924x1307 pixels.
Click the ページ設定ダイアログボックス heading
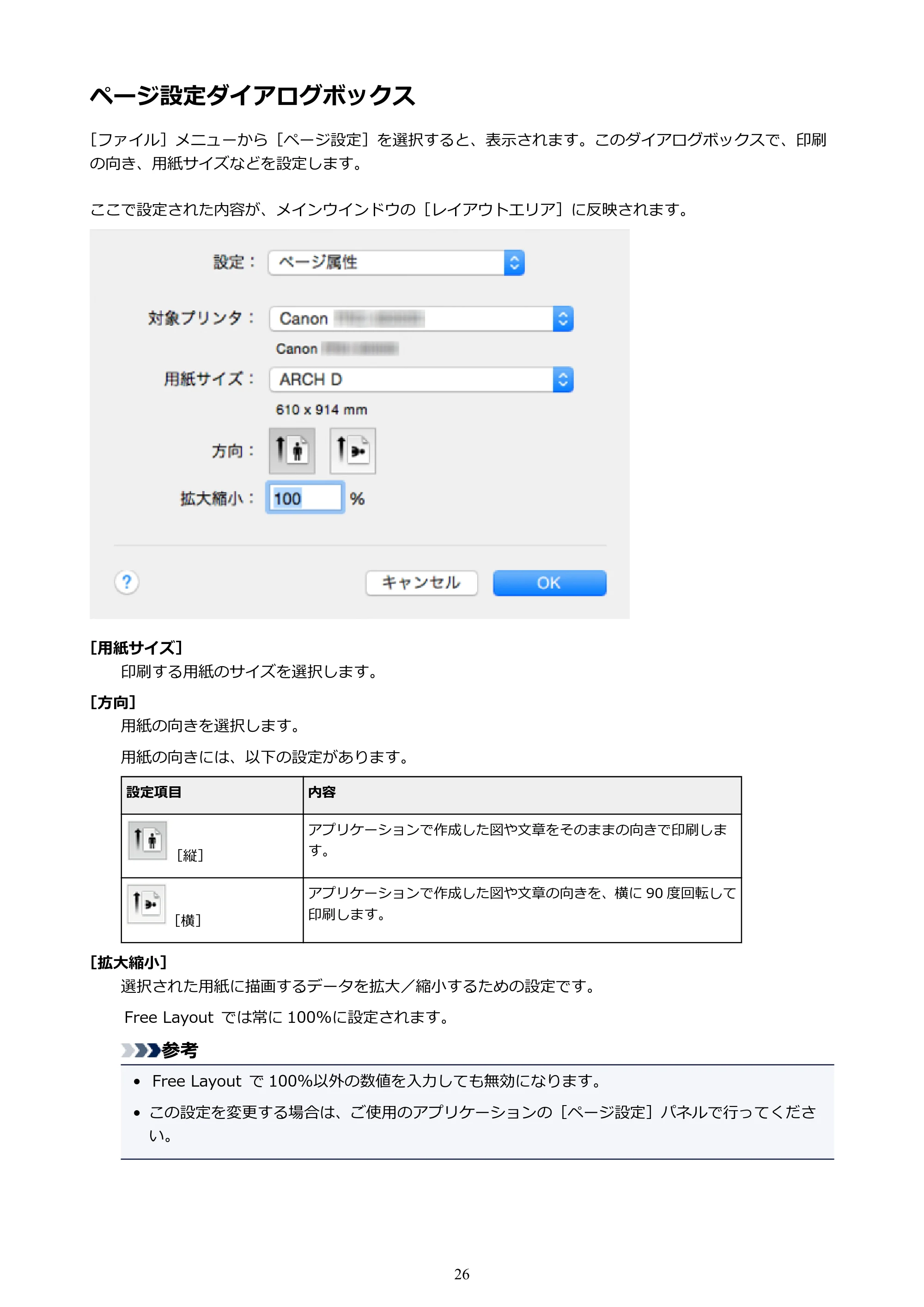pos(253,95)
